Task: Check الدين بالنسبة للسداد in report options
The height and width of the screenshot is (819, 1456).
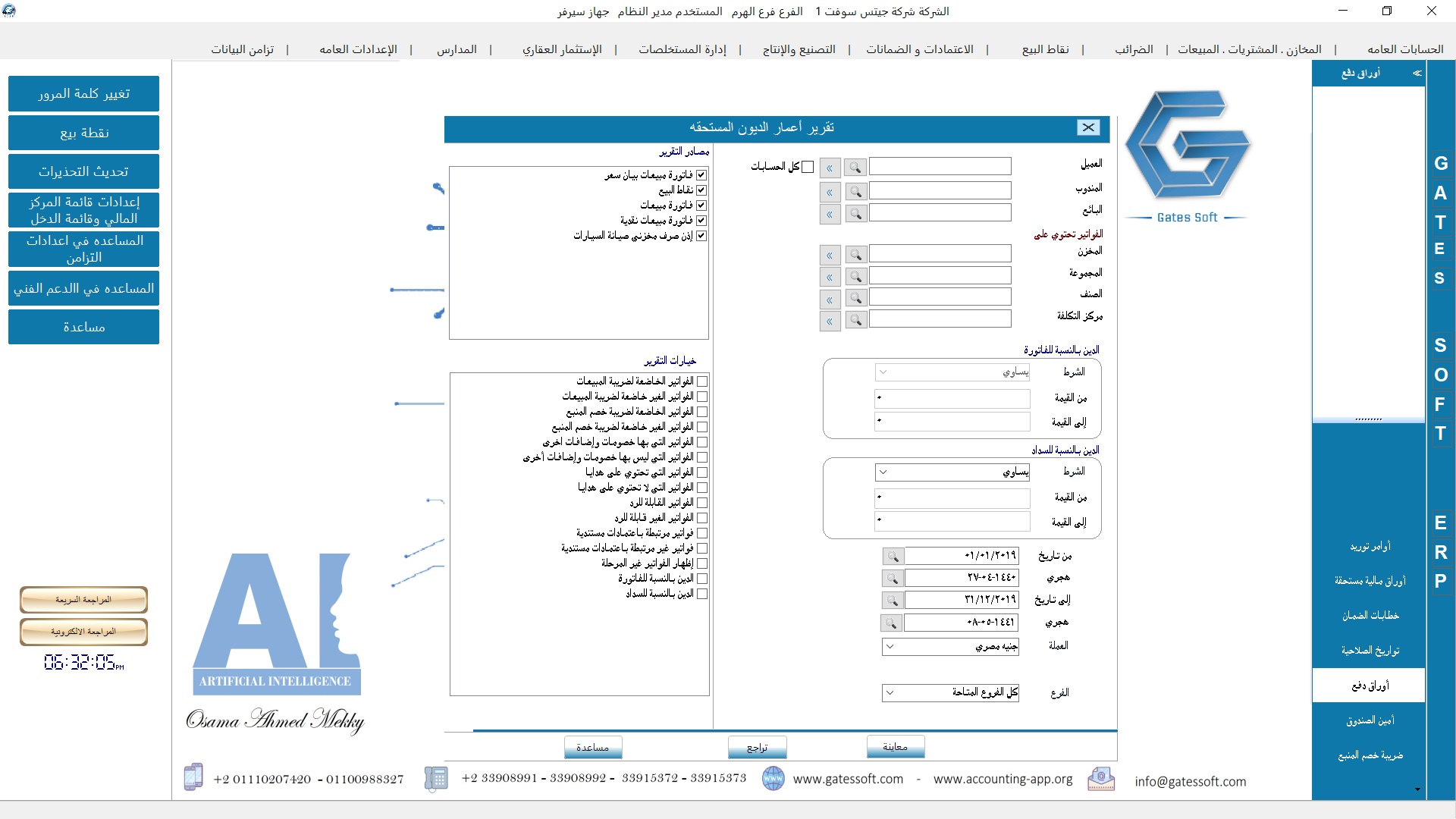Action: (x=702, y=593)
